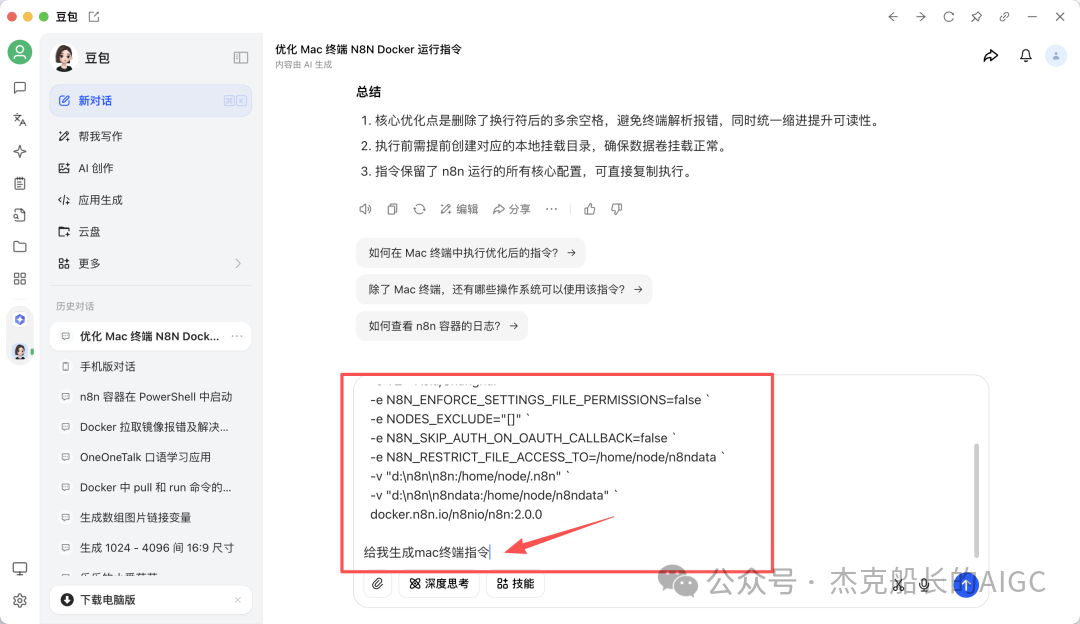Start a 新对话
The height and width of the screenshot is (624, 1080).
coord(151,101)
